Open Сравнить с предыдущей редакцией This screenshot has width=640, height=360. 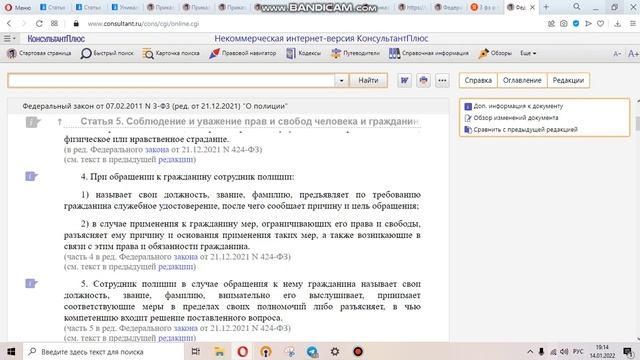pos(521,130)
